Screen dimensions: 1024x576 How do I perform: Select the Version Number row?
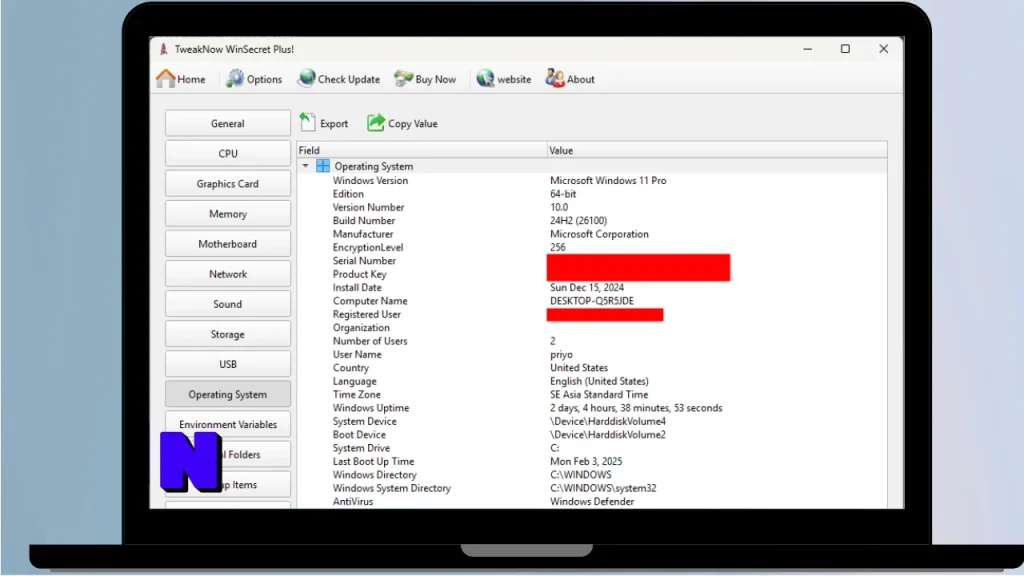pyautogui.click(x=592, y=207)
